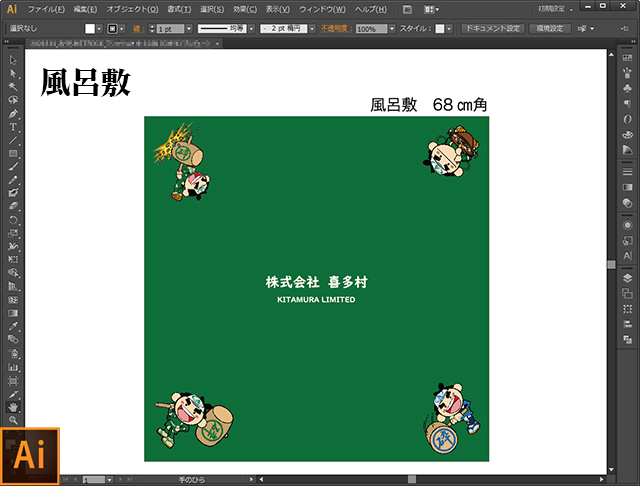Select the Selection tool (black arrow)
The image size is (640, 486).
[x=13, y=60]
